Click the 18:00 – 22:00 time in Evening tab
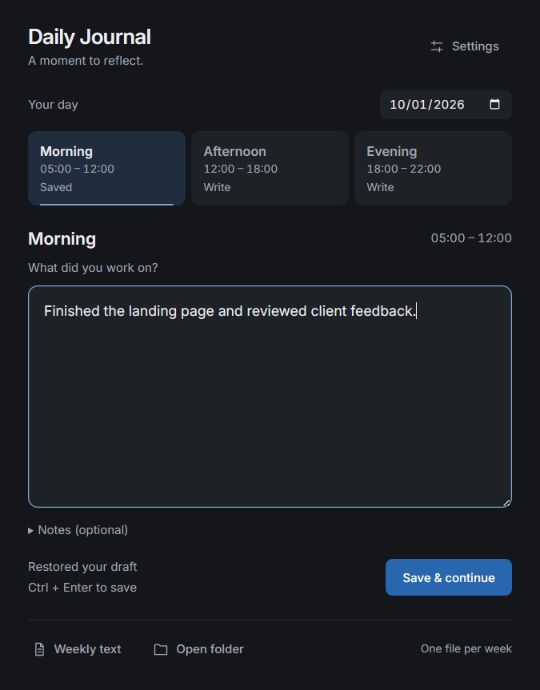 point(404,169)
